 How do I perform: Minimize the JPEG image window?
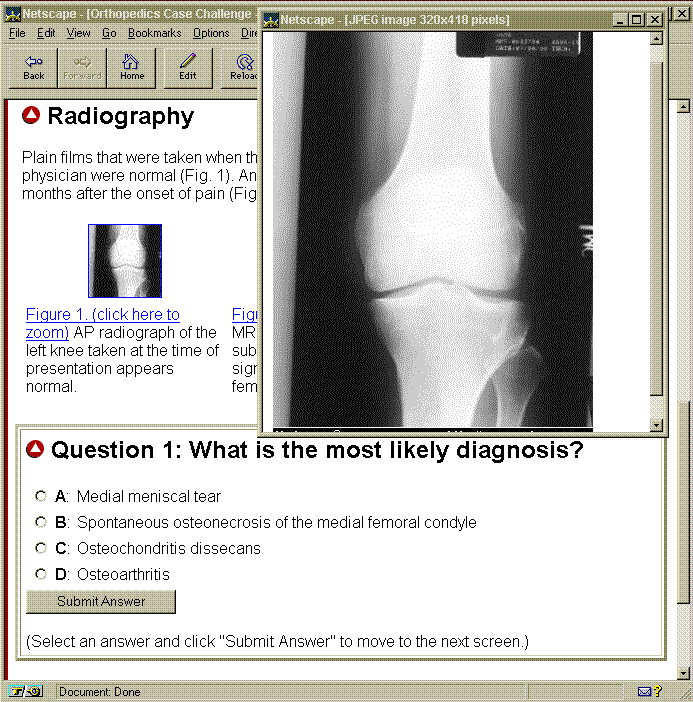click(620, 20)
